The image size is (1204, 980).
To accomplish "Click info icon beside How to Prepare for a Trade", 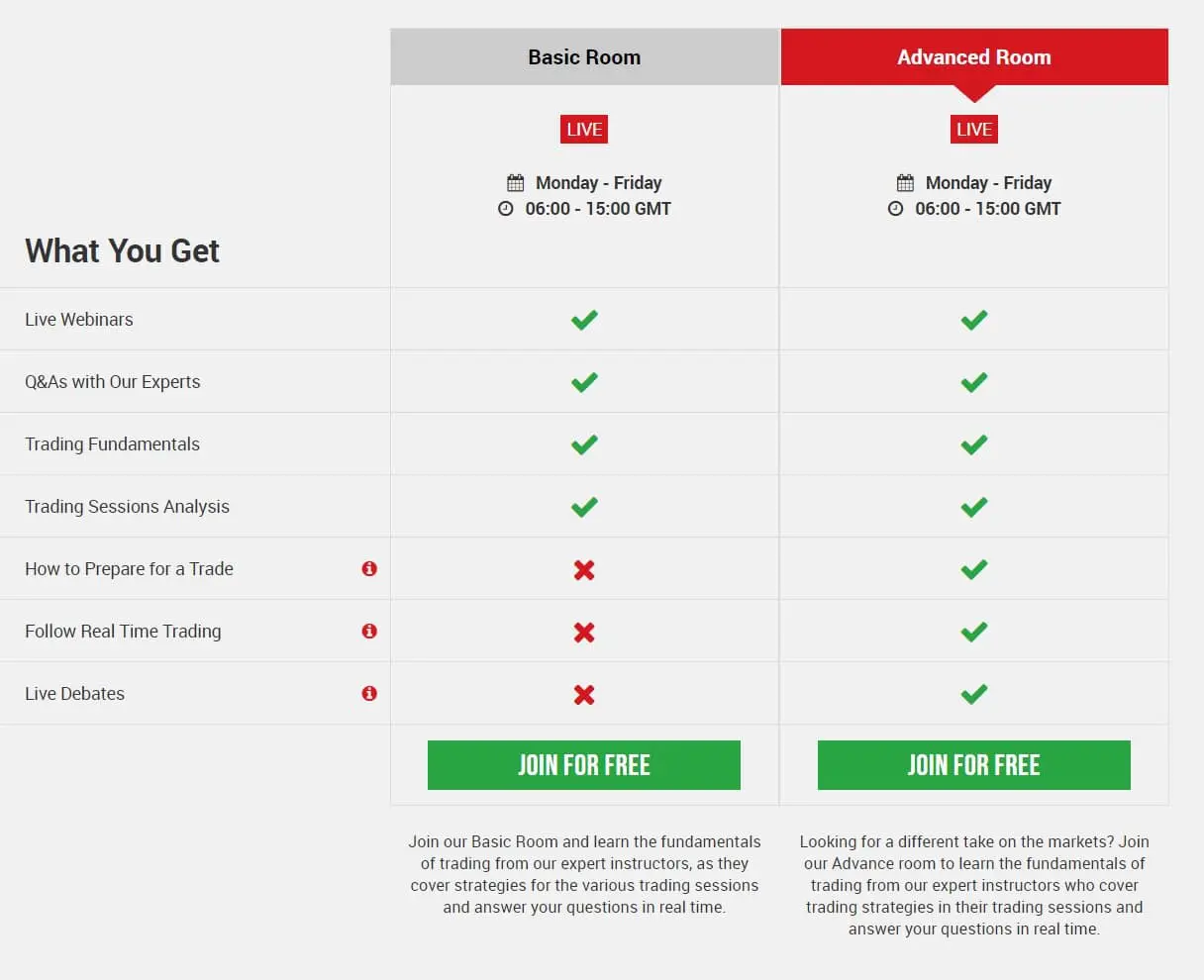I will coord(369,568).
